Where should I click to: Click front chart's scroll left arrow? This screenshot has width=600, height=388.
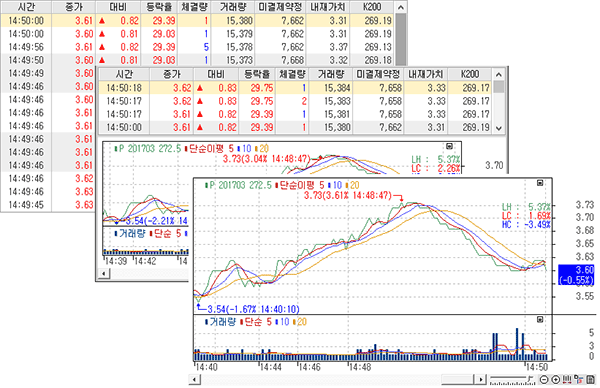[x=195, y=380]
